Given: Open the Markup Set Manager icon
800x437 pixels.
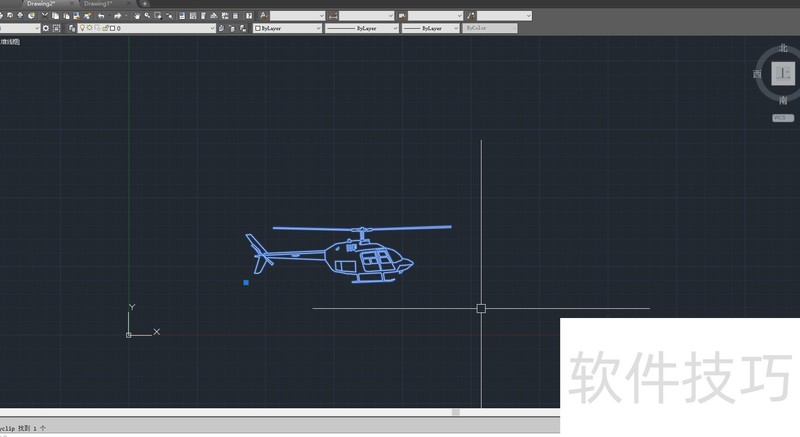Looking at the screenshot, I should pyautogui.click(x=224, y=16).
